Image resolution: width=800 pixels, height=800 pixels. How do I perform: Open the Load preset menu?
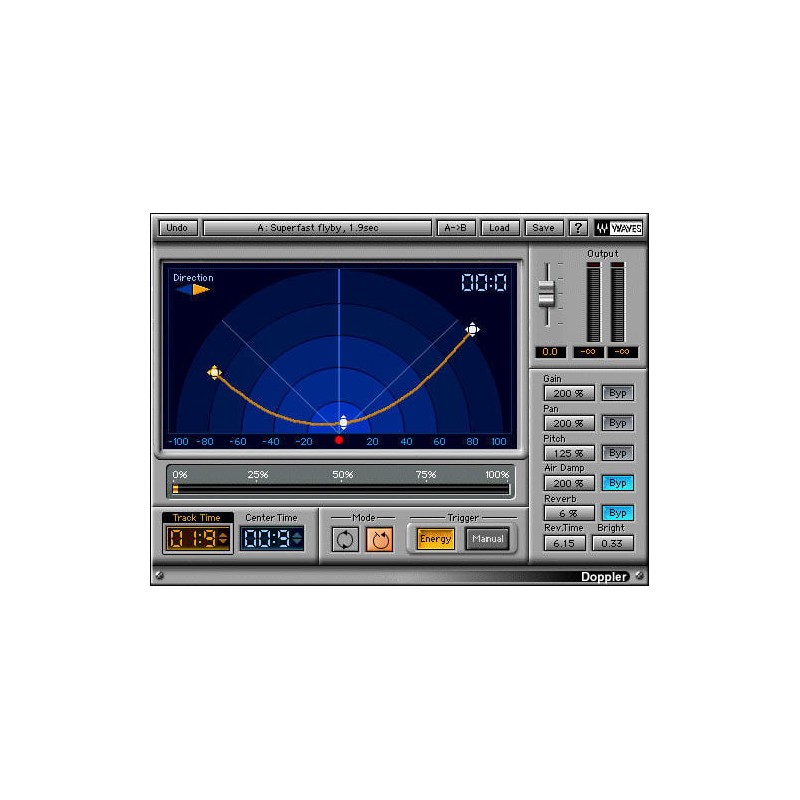[499, 228]
